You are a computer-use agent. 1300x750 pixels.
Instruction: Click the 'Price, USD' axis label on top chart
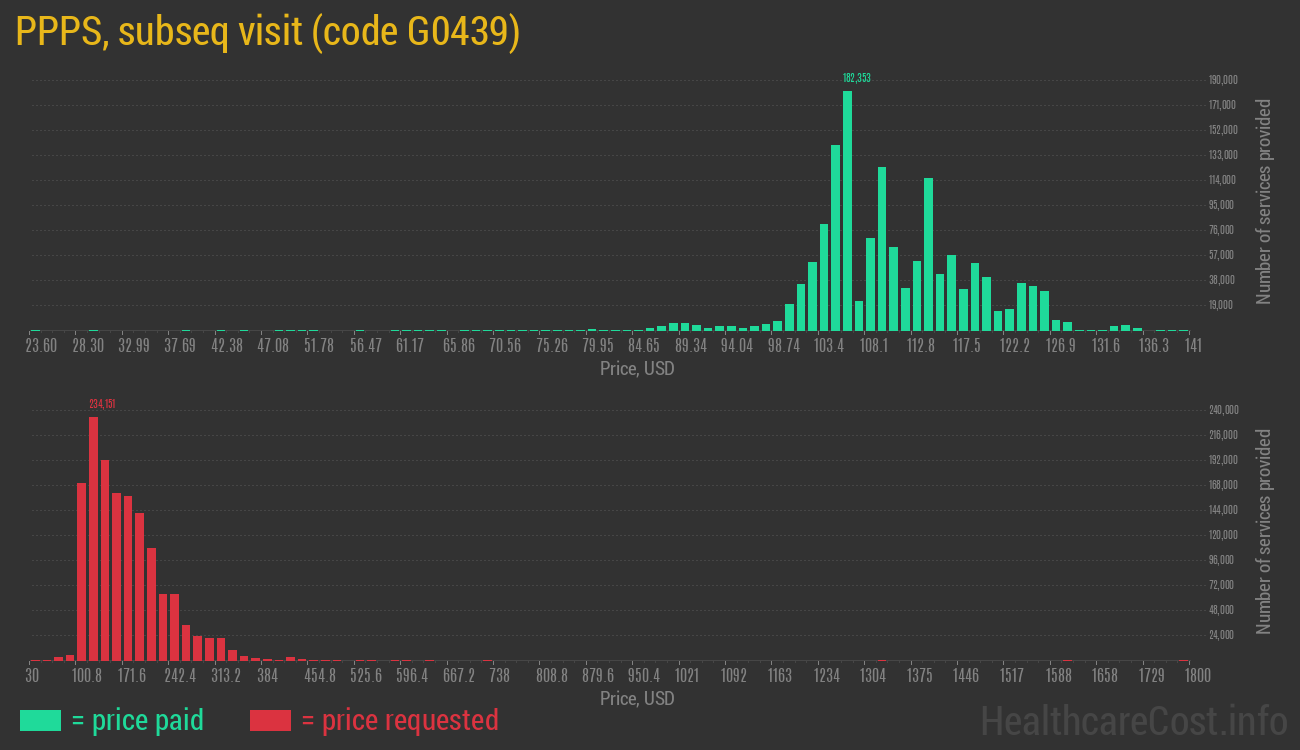coord(637,368)
